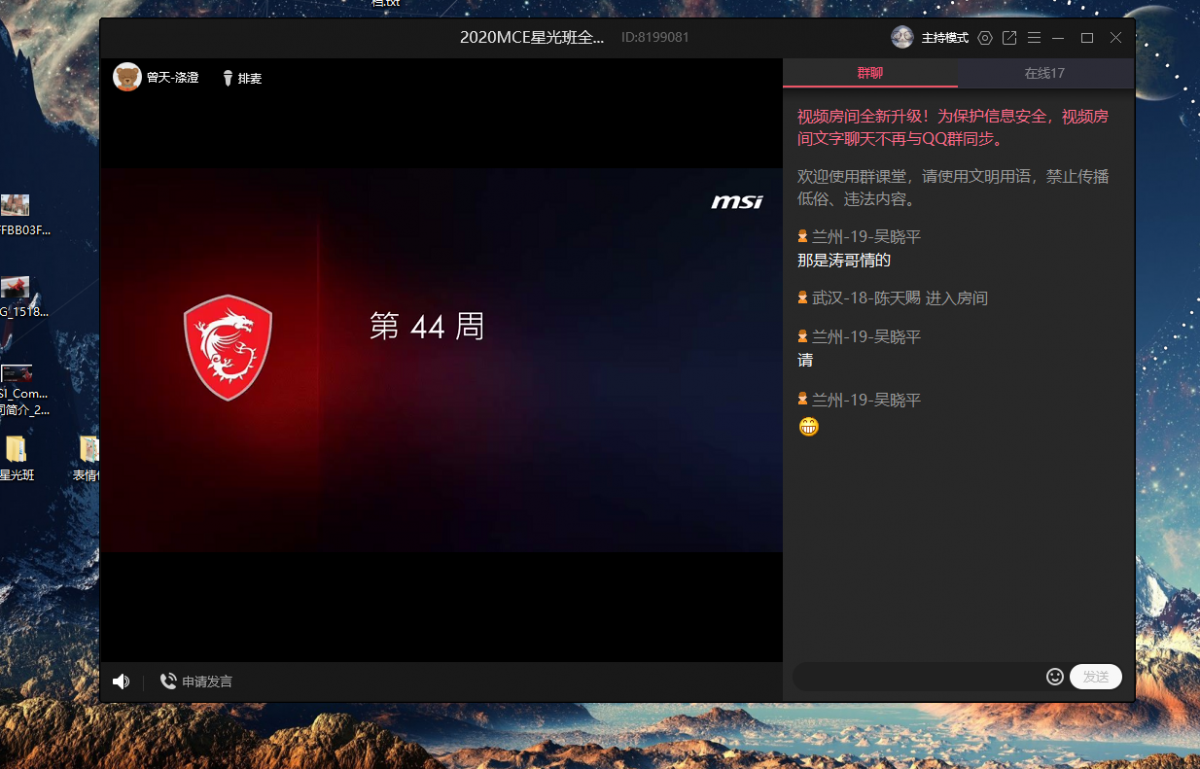The image size is (1200, 769).
Task: Click the presenter avatar of 曾天-涤澄
Action: [127, 77]
